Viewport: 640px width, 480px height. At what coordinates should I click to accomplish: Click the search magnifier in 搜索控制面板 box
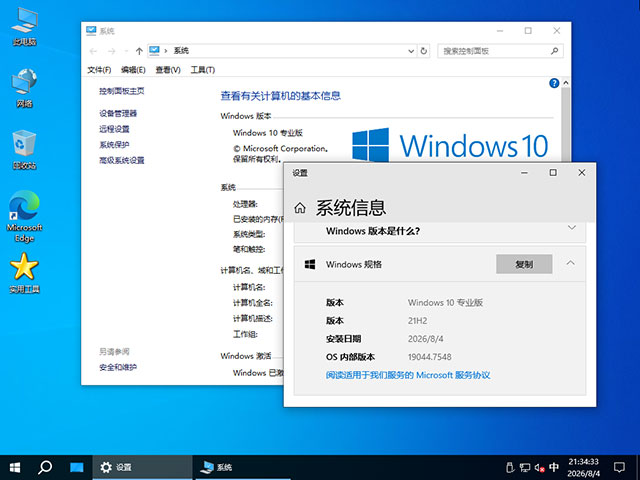pos(554,51)
